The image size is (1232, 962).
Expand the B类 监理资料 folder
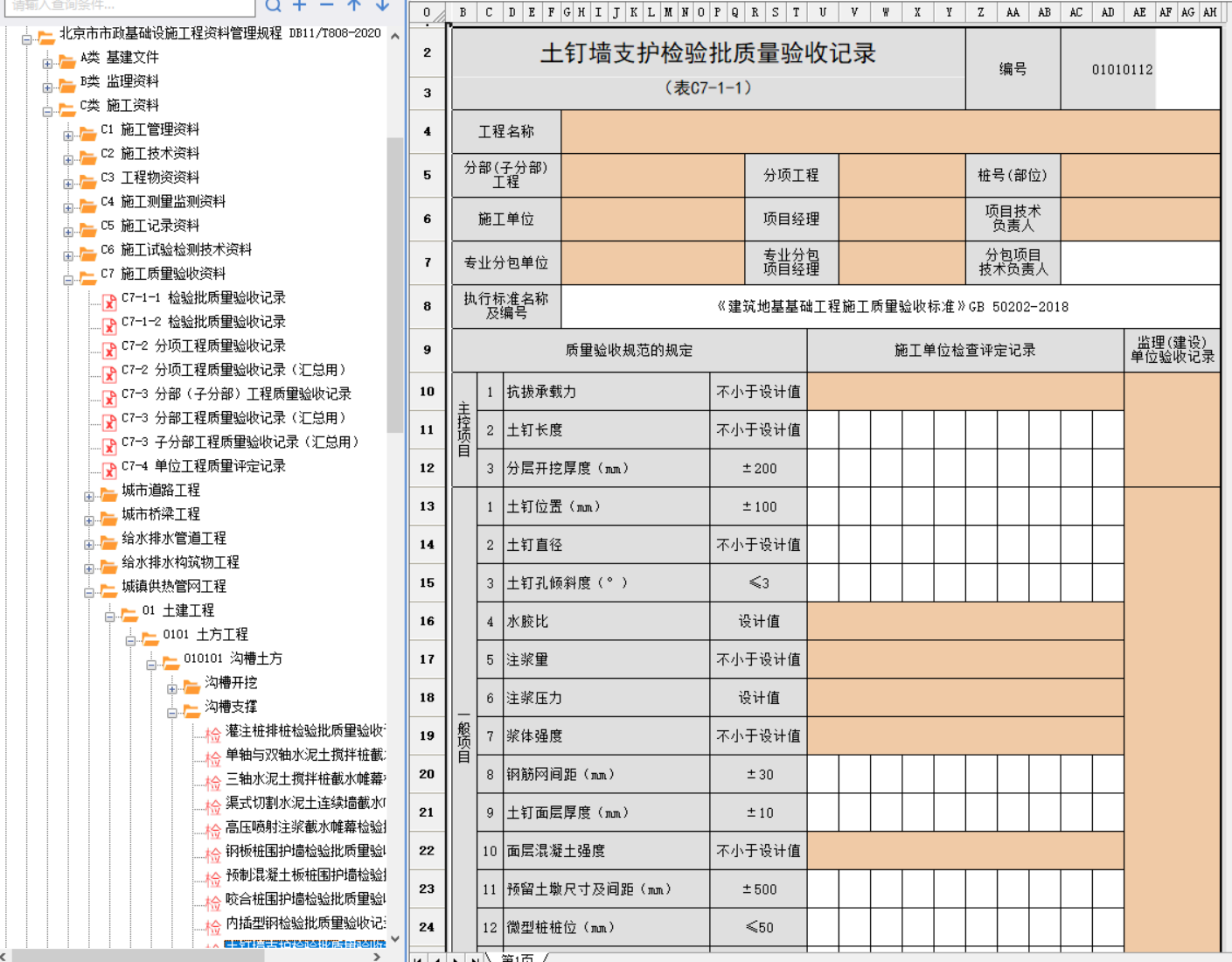47,87
